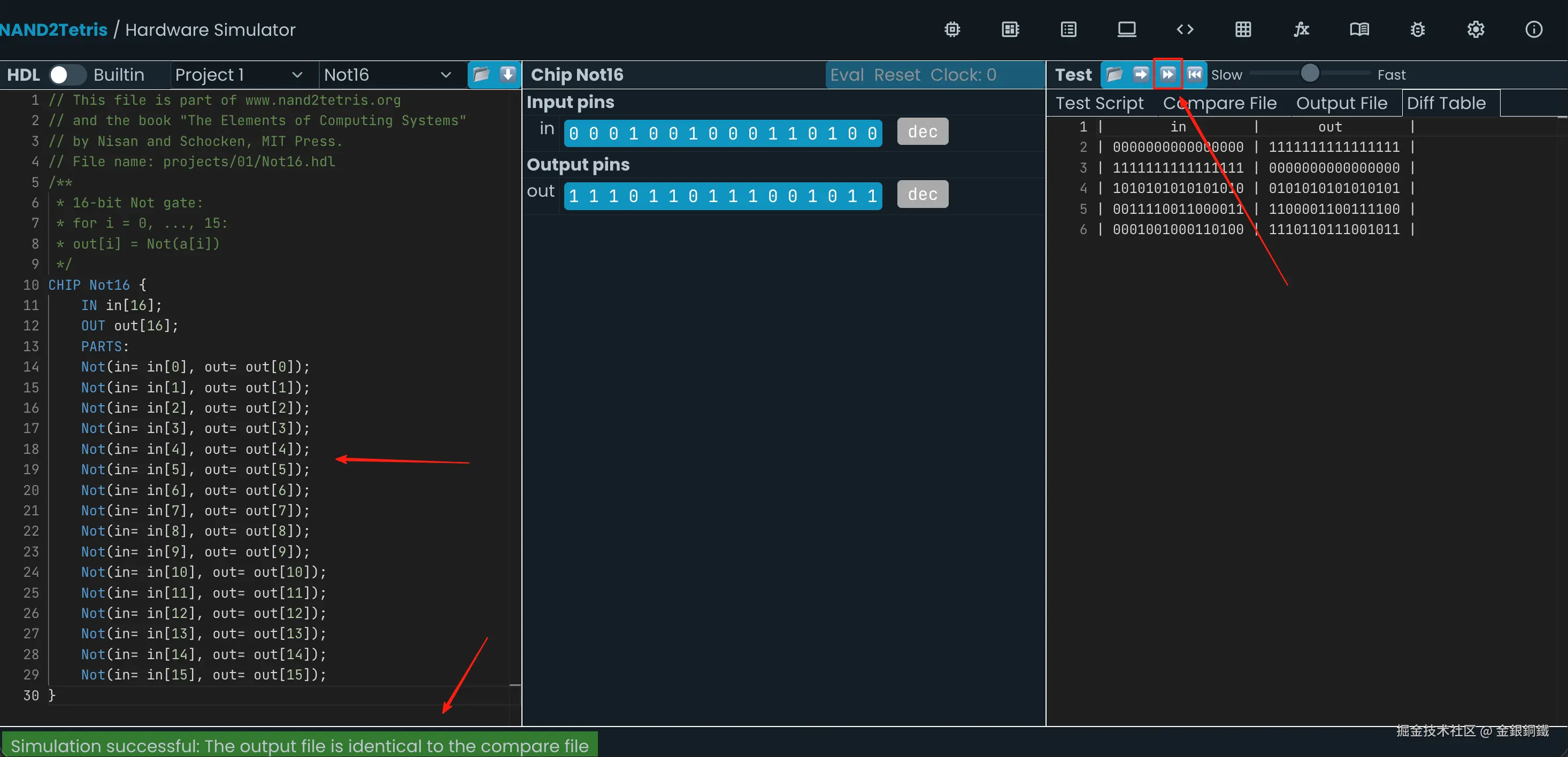The height and width of the screenshot is (757, 1568).
Task: Toggle out pin format dec button
Action: pos(922,194)
